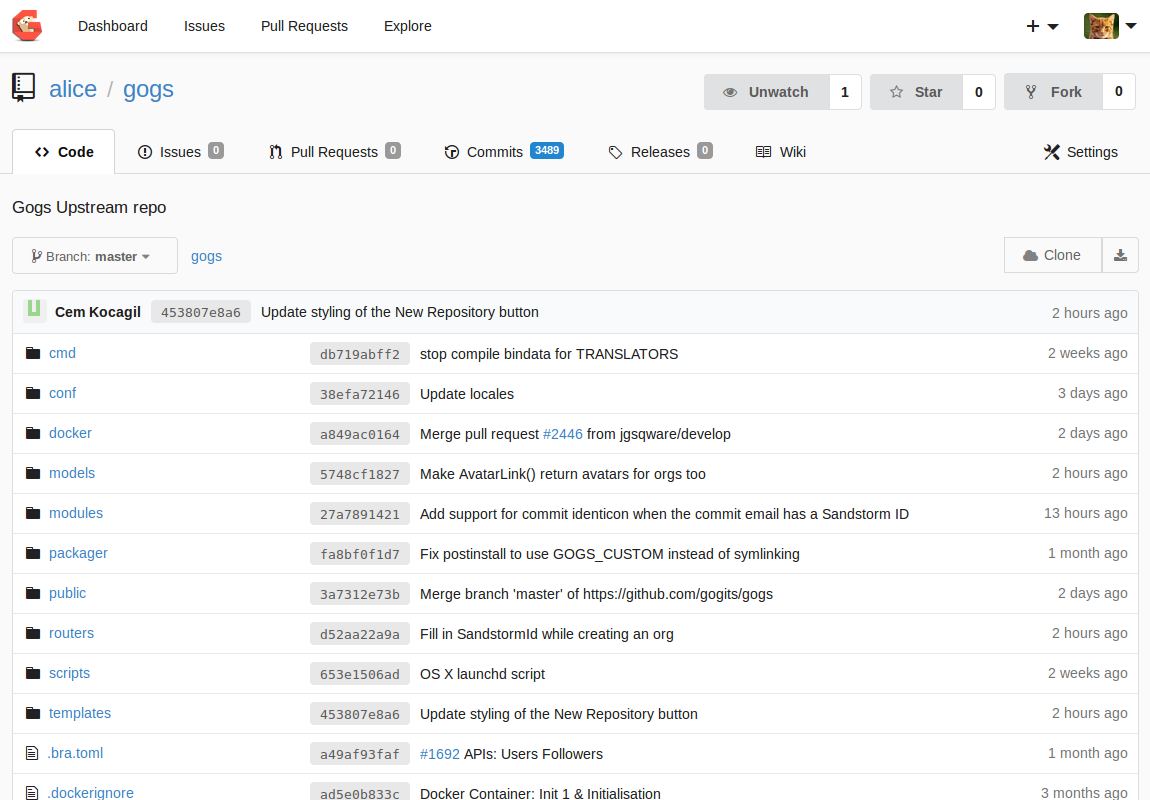Click the conf folder icon
The image size is (1150, 800).
click(33, 393)
